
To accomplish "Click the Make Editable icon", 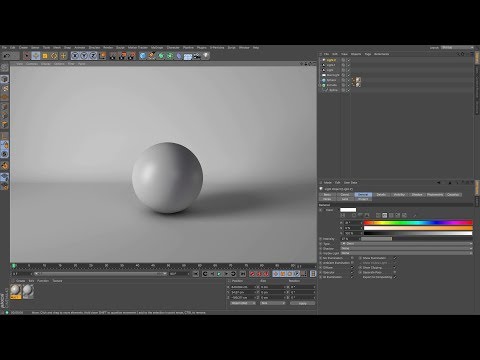I will click(4, 68).
